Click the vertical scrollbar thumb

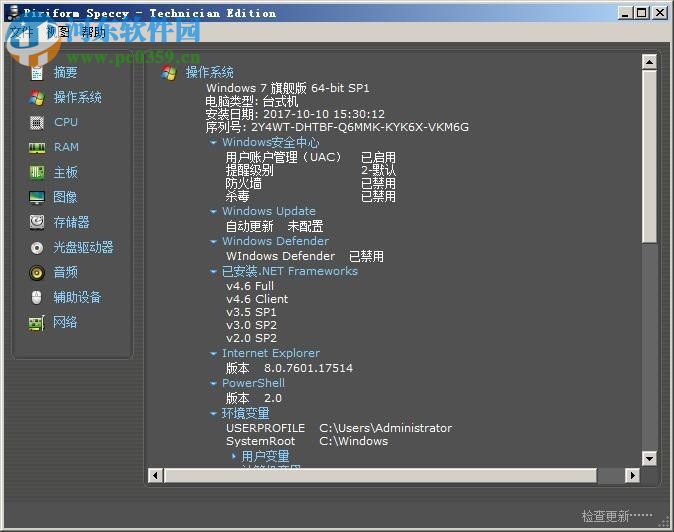(x=649, y=157)
